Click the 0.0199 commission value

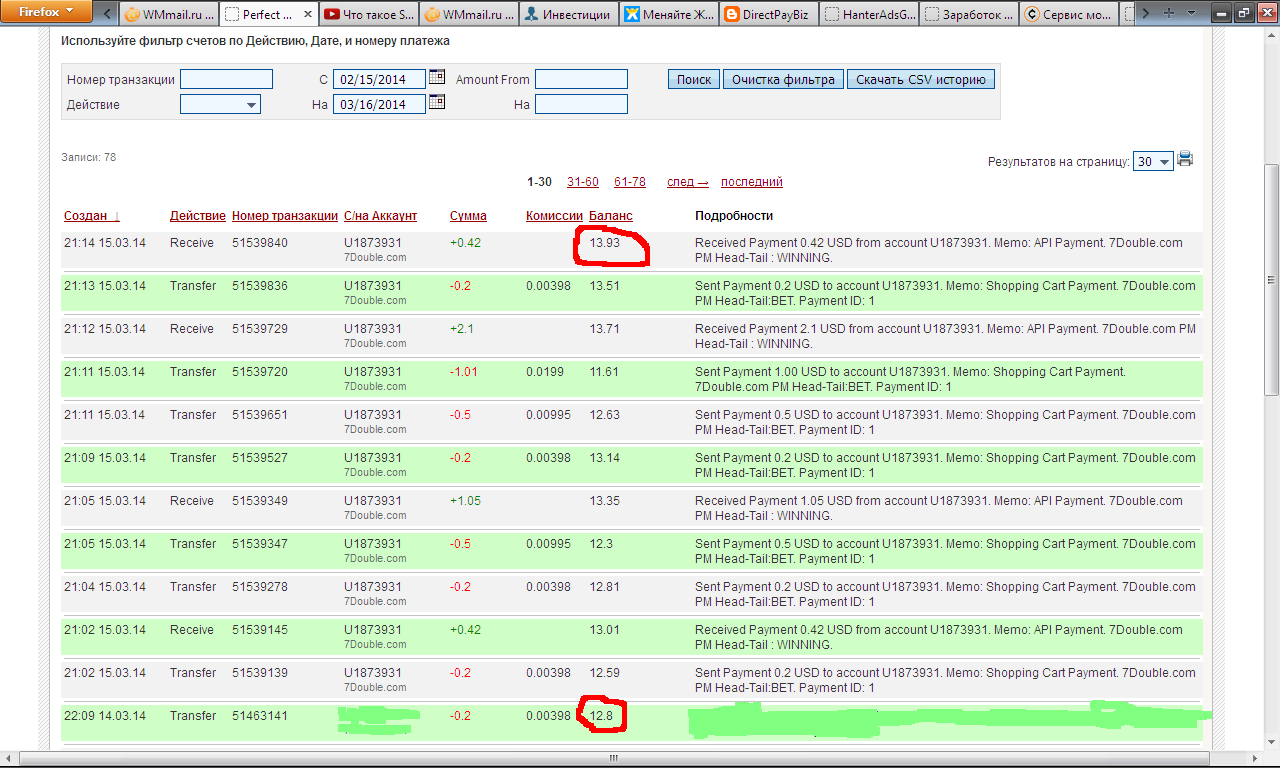tap(545, 372)
